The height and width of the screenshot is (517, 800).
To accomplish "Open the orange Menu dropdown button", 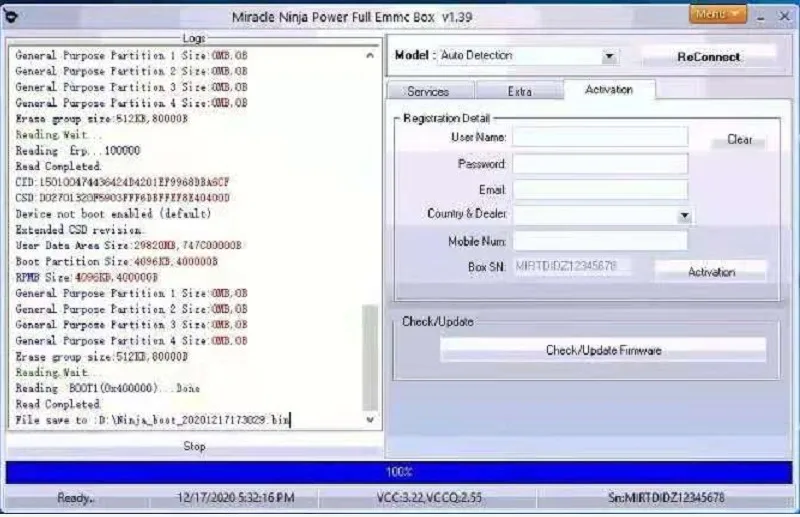I will click(718, 14).
